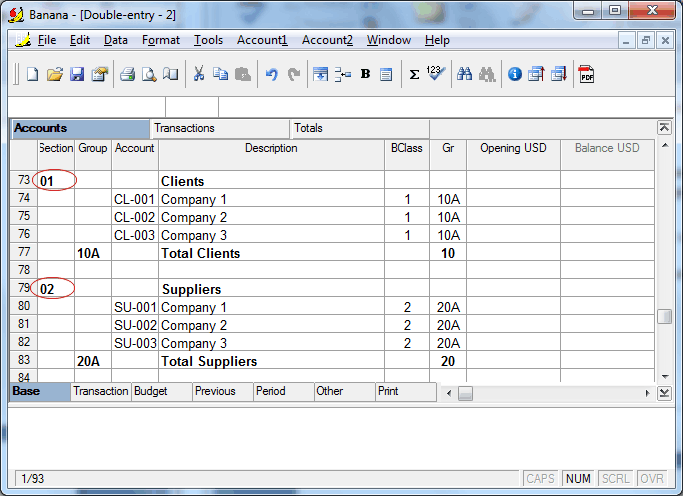Select the Base view tab

point(40,391)
